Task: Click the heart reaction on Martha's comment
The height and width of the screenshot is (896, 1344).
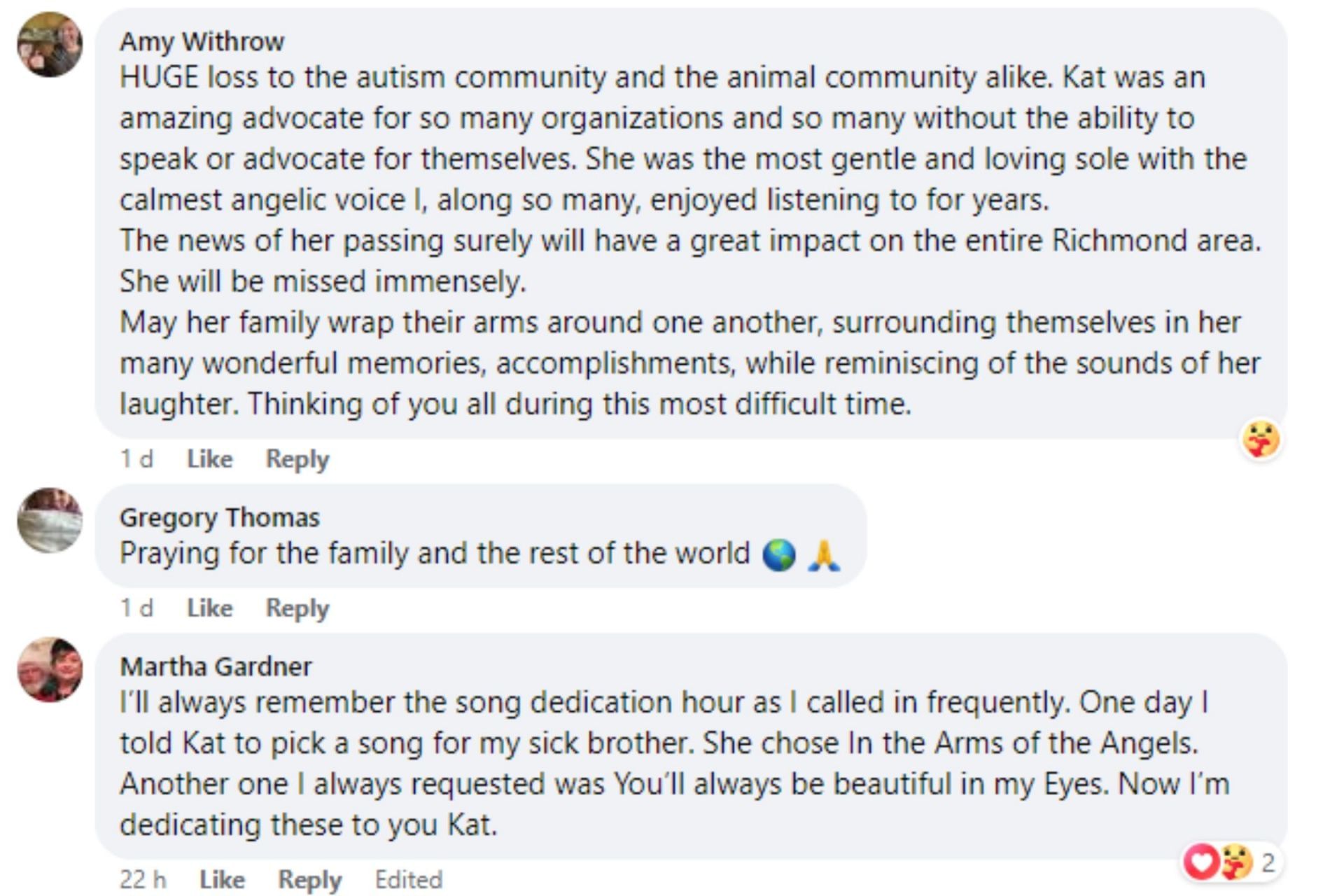Action: [x=1202, y=862]
